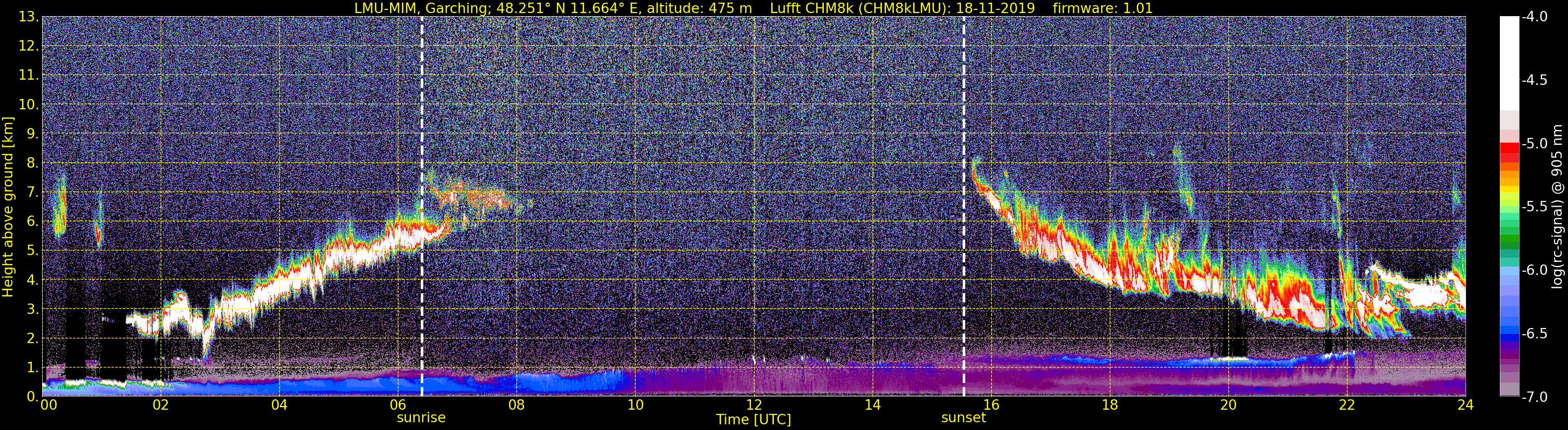Click the colorbar tick label '-5.5'
Screen dimensions: 1568x430
pos(1534,207)
